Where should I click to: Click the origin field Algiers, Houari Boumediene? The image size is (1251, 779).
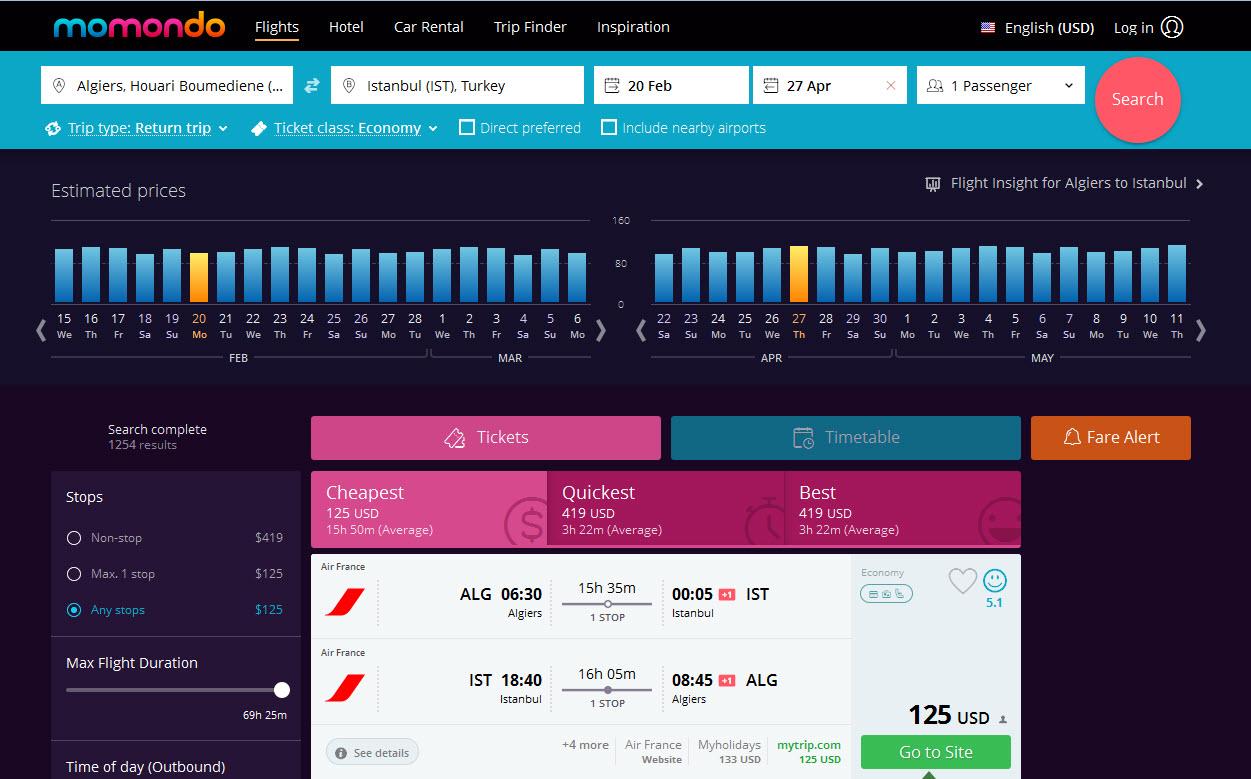(167, 86)
